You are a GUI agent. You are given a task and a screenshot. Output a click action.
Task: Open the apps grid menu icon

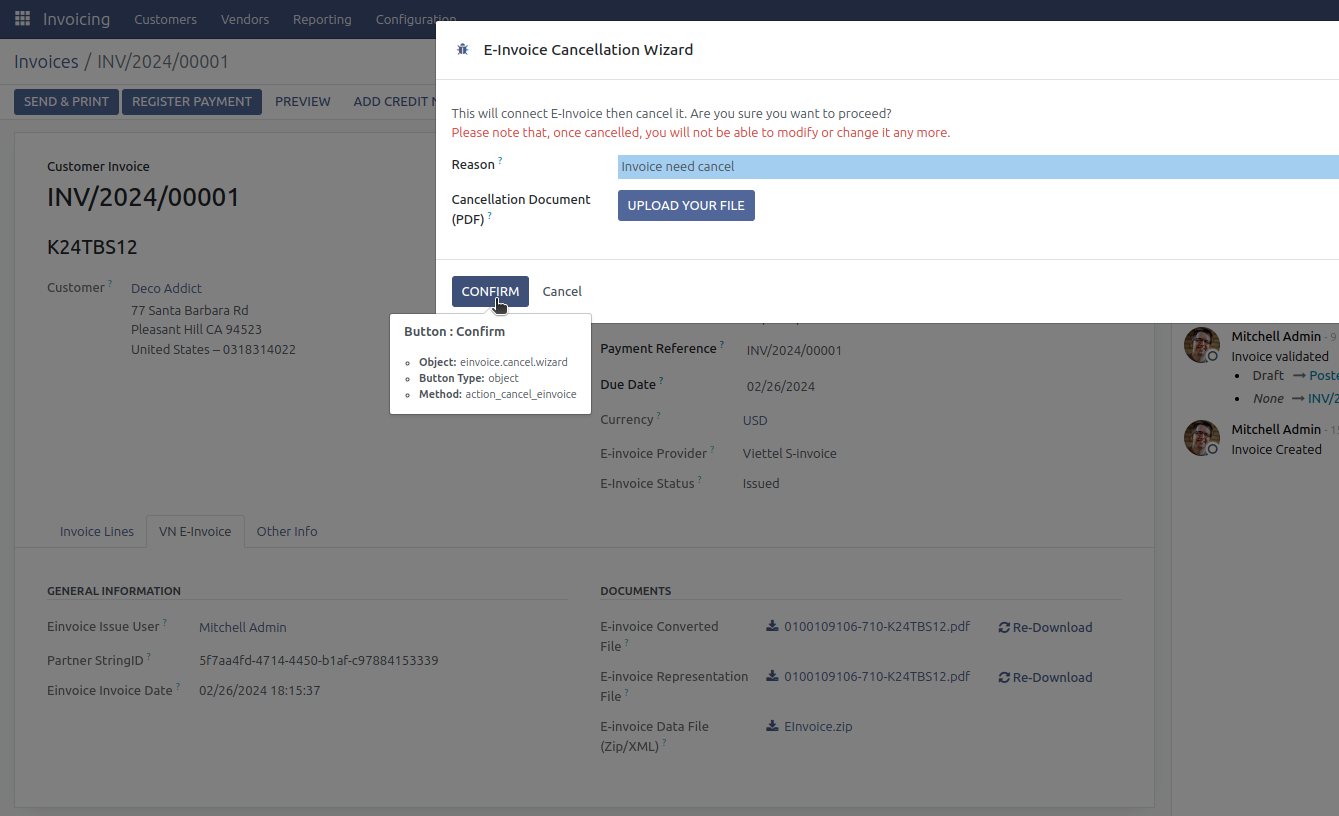22,19
